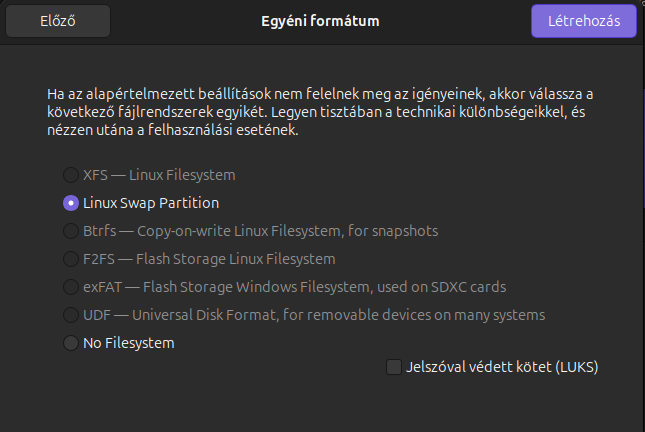
Task: Choose the UDF radio button circle
Action: pyautogui.click(x=71, y=315)
